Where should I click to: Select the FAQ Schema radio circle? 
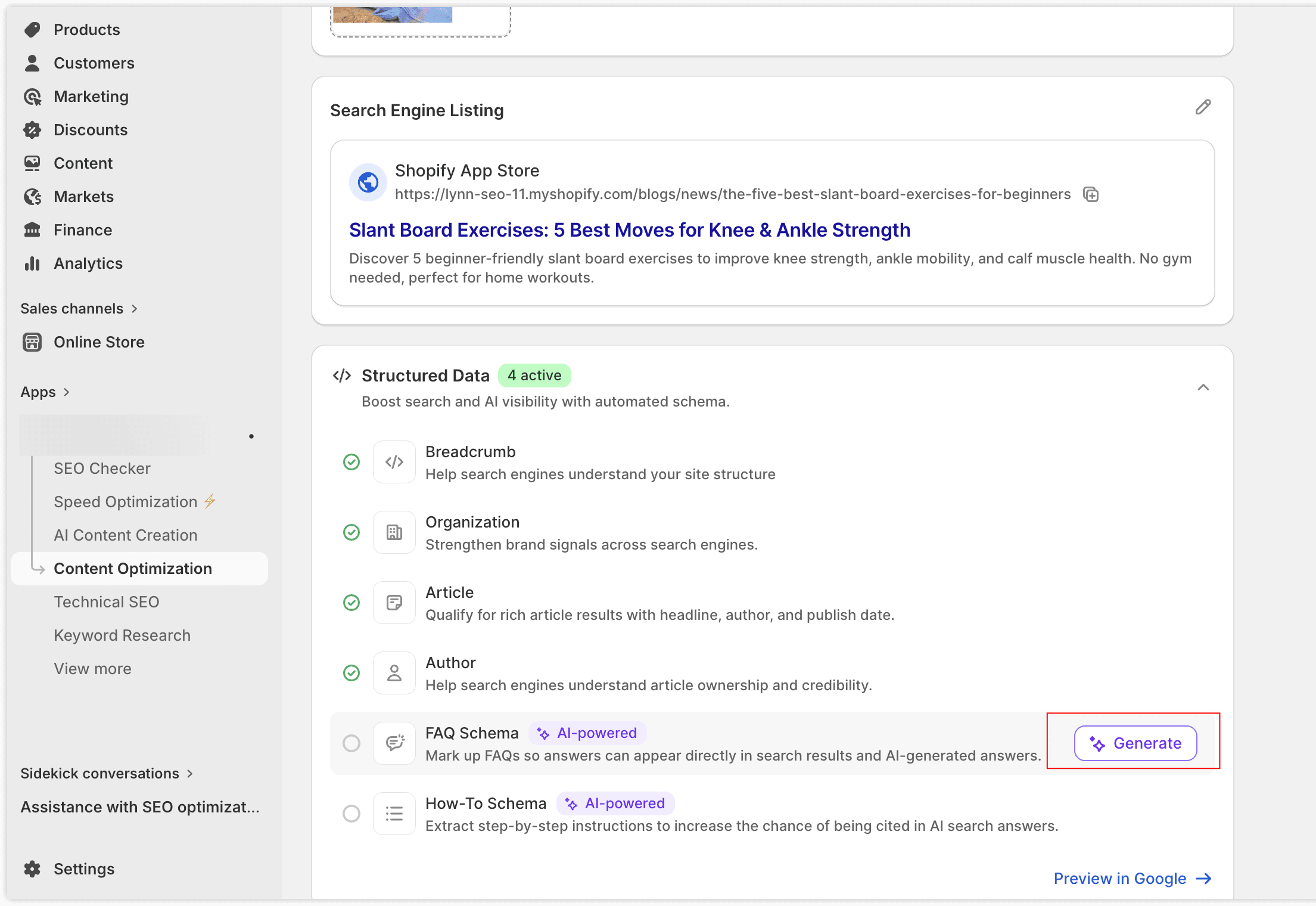[x=351, y=743]
